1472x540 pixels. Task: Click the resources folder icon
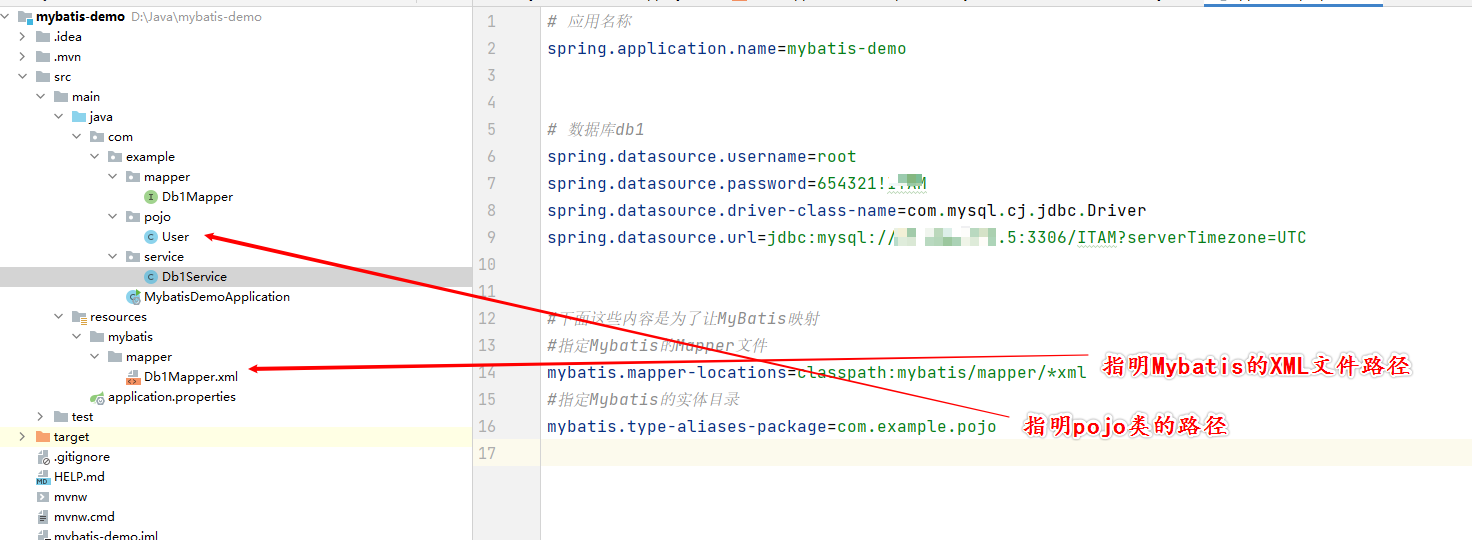pyautogui.click(x=79, y=317)
